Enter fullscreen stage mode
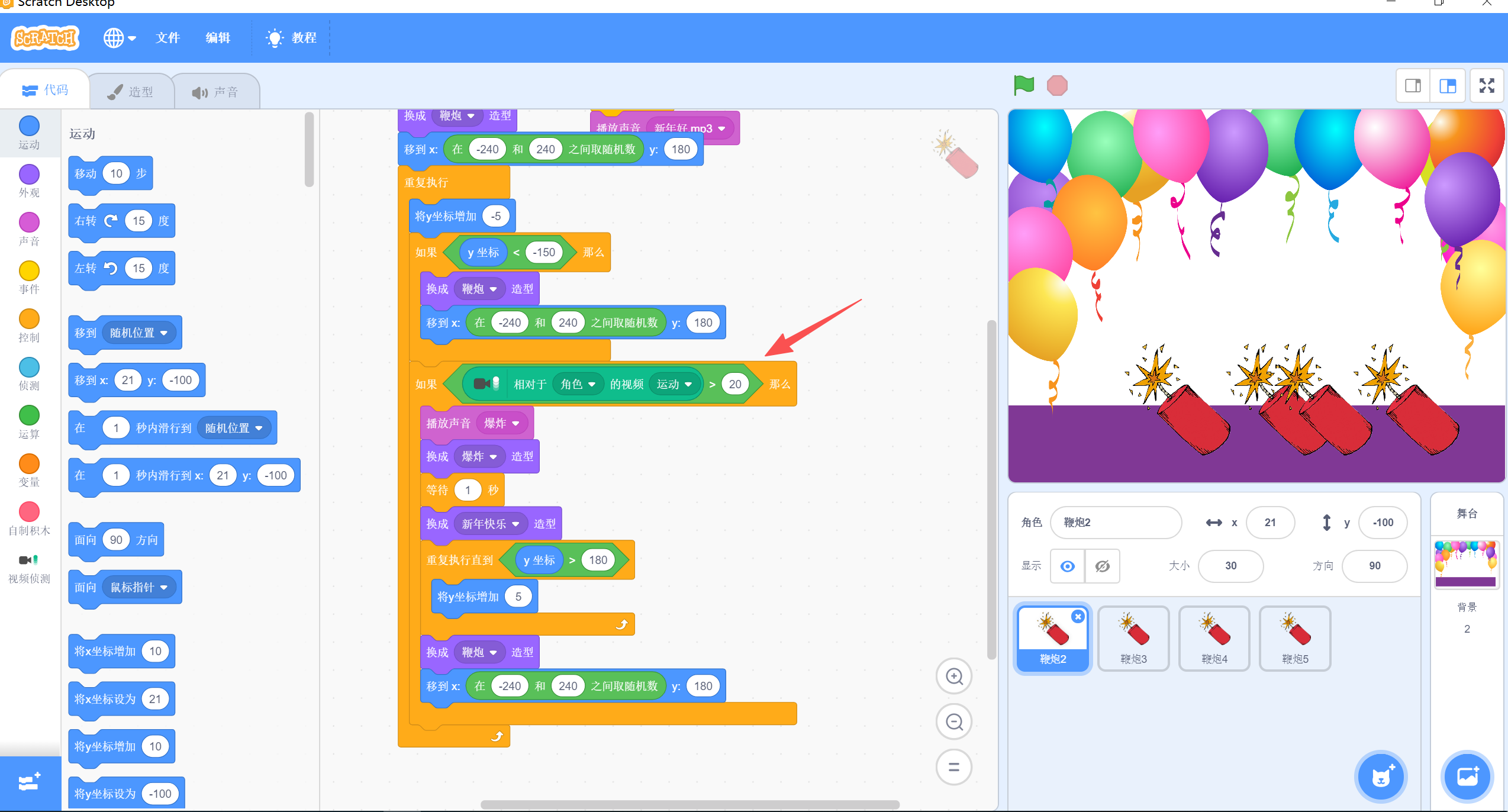This screenshot has width=1508, height=812. (1486, 86)
